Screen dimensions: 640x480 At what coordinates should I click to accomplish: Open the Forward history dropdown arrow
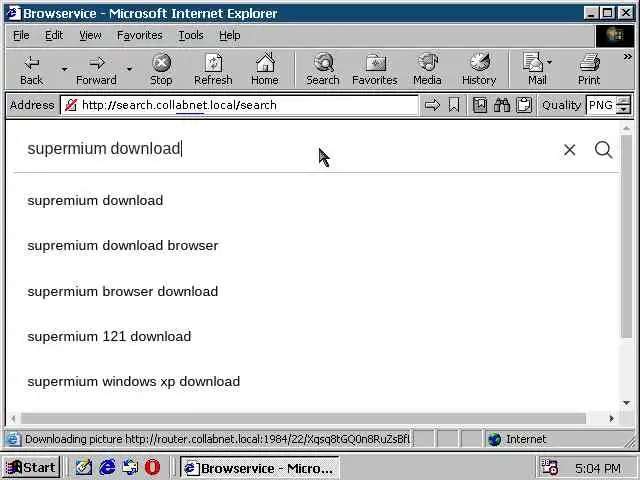coord(129,70)
